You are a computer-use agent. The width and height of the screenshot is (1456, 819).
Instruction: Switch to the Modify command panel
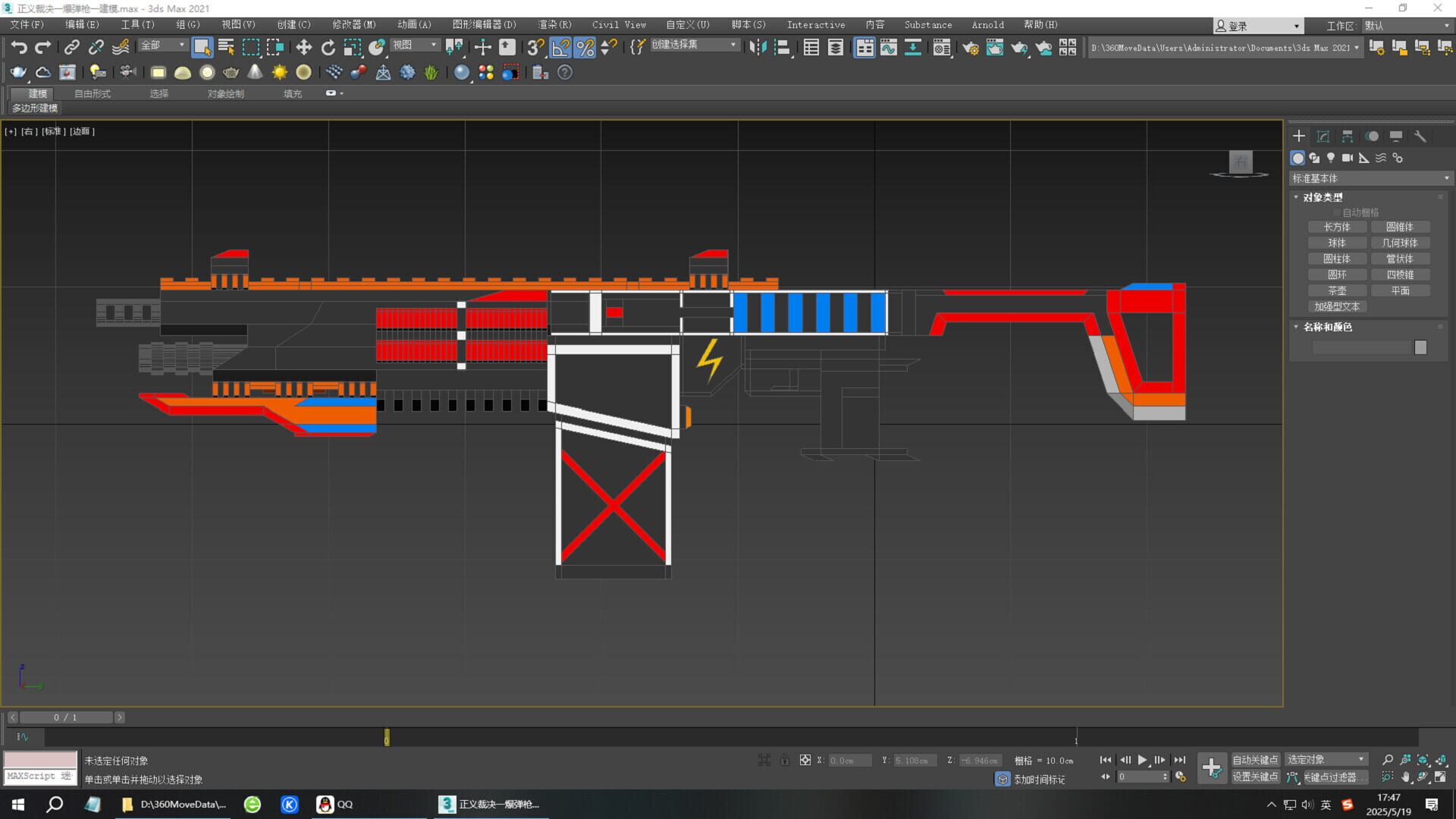point(1323,136)
